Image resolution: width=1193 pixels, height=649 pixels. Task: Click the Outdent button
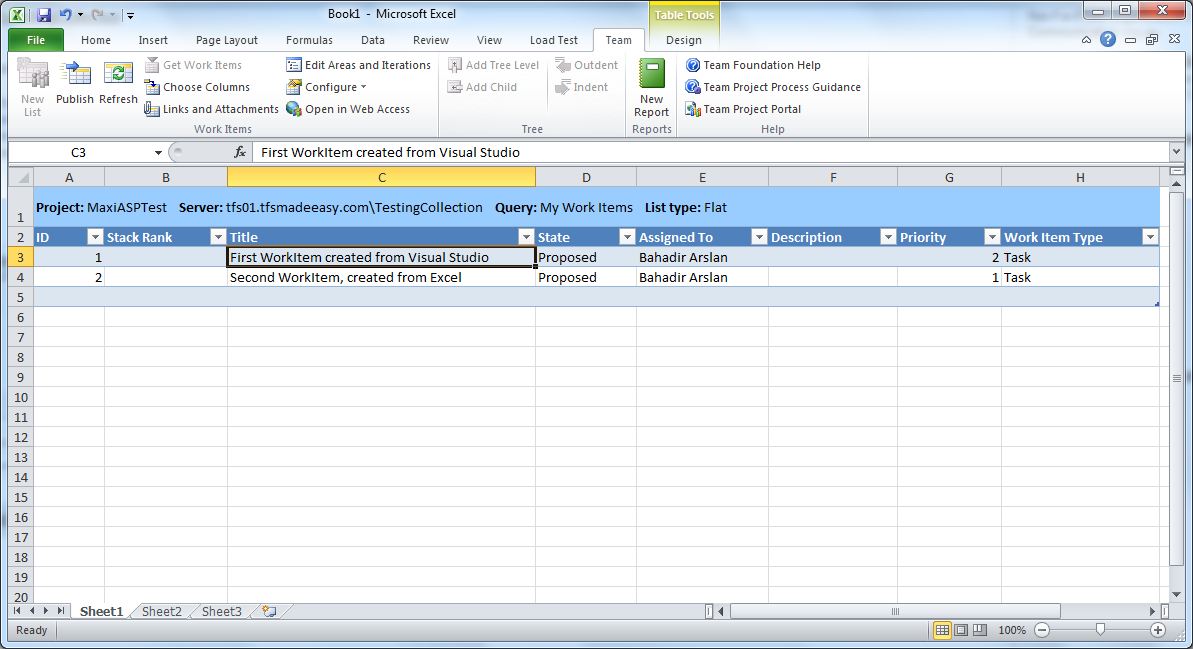(586, 65)
